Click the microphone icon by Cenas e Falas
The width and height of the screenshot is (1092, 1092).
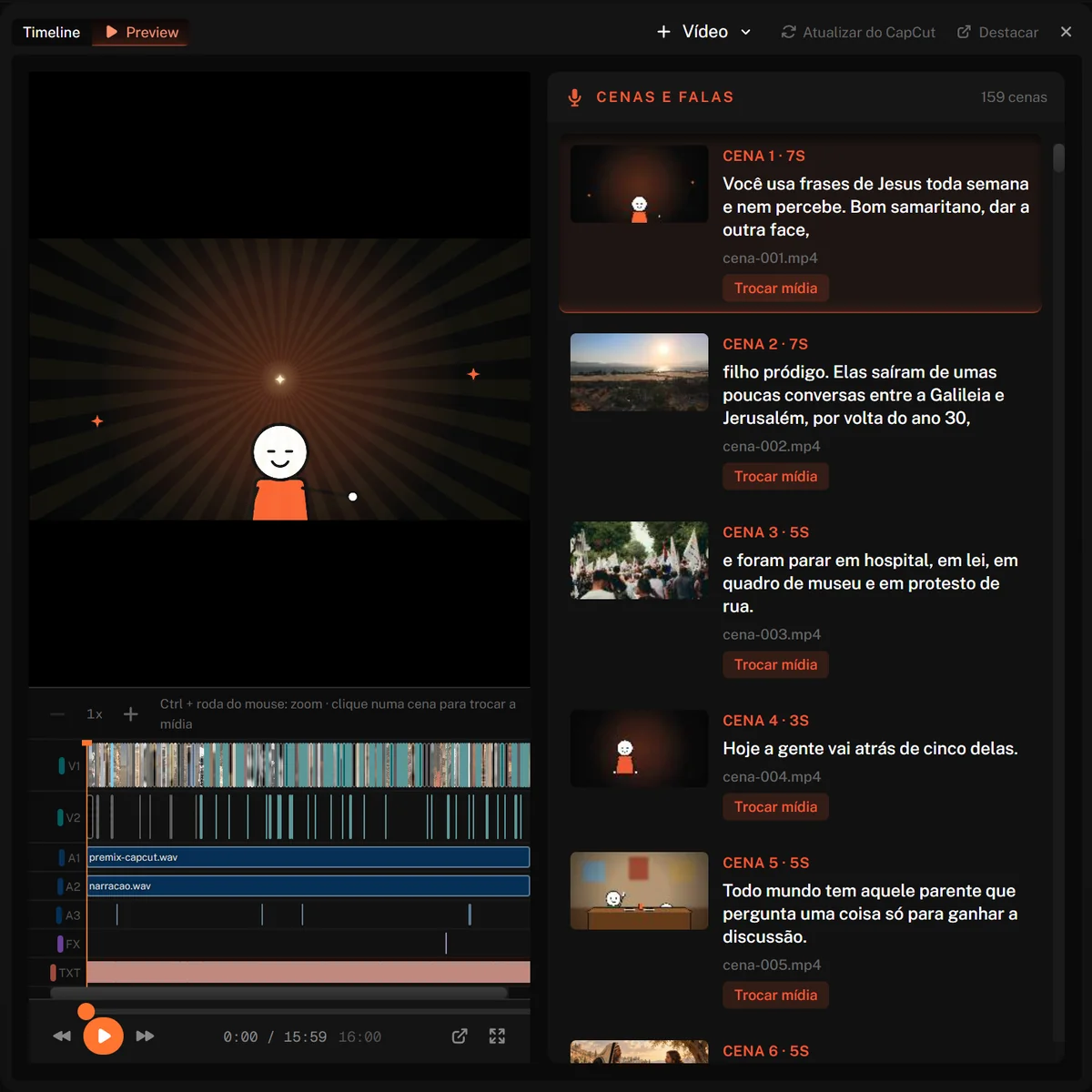point(574,97)
